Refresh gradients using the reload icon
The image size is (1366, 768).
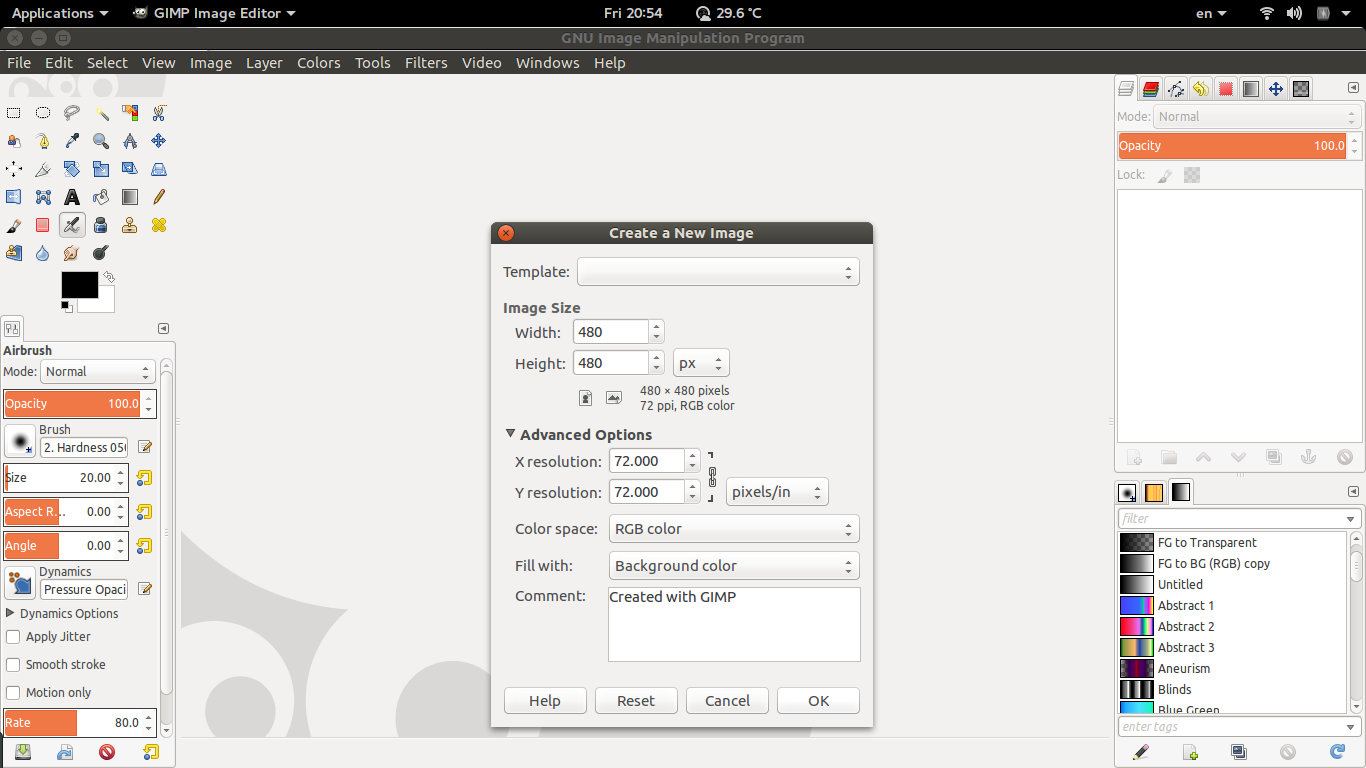pyautogui.click(x=1337, y=751)
